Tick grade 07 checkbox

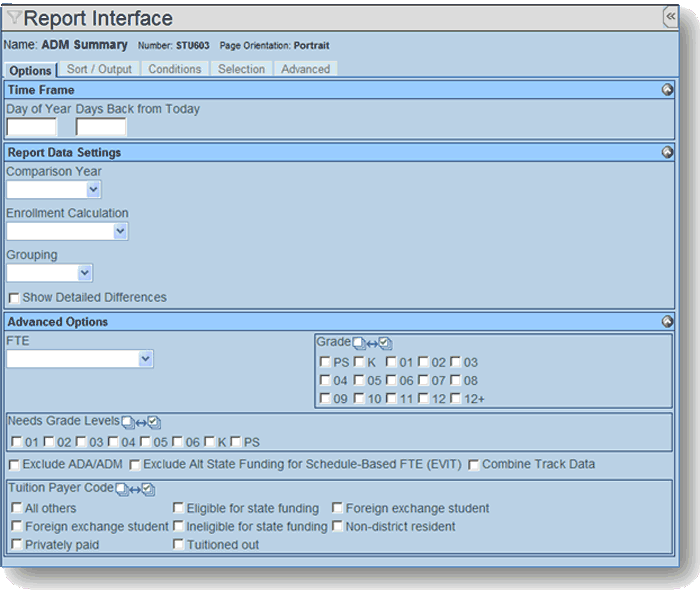[x=423, y=380]
